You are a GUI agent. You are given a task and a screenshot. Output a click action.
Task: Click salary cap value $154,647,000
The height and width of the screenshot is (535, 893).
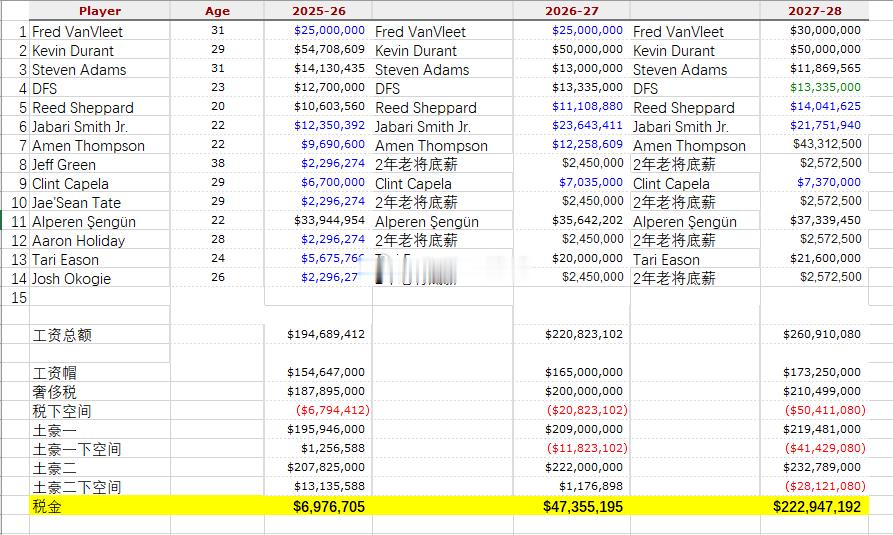pyautogui.click(x=326, y=372)
